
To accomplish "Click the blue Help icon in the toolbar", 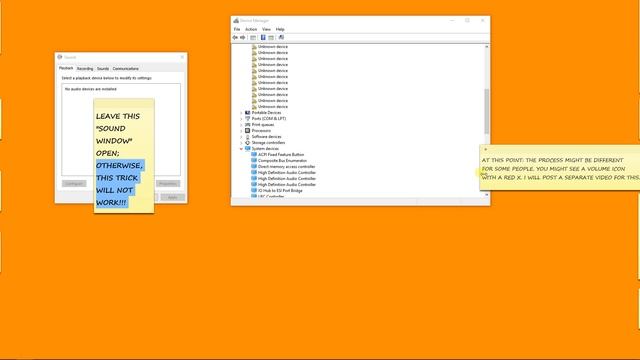I will pos(263,38).
